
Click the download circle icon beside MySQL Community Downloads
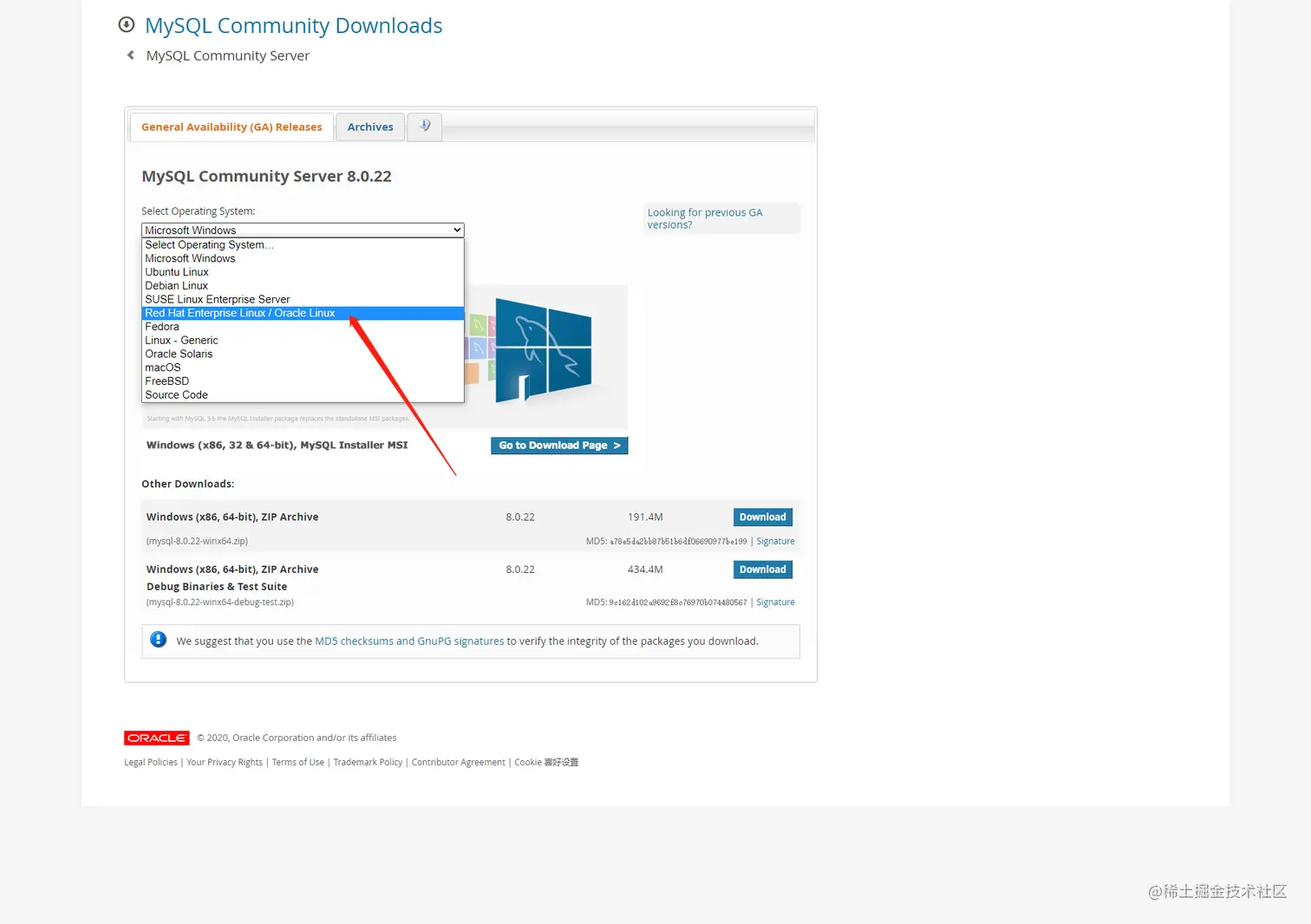[127, 24]
